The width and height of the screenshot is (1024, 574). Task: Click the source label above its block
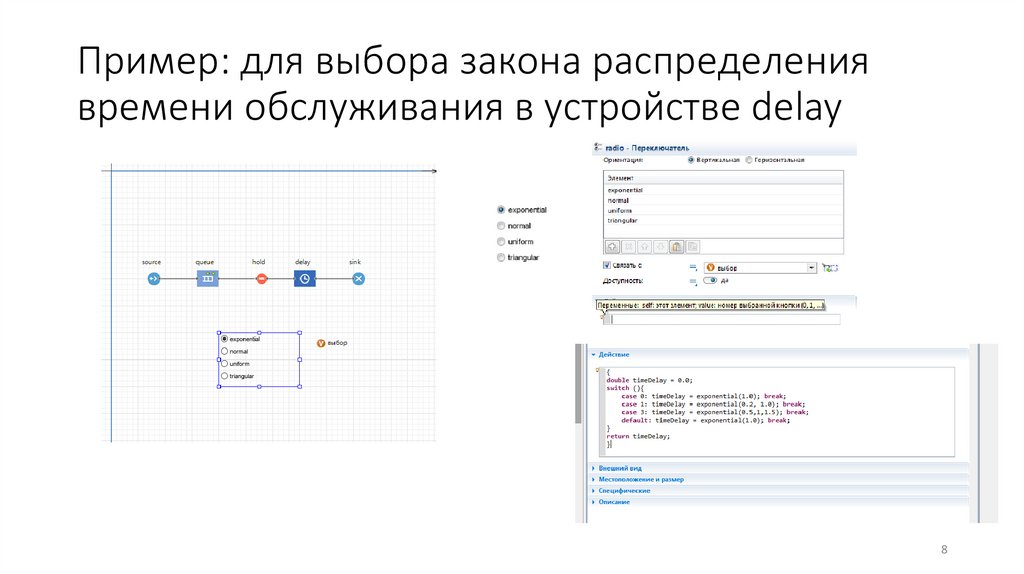point(152,262)
